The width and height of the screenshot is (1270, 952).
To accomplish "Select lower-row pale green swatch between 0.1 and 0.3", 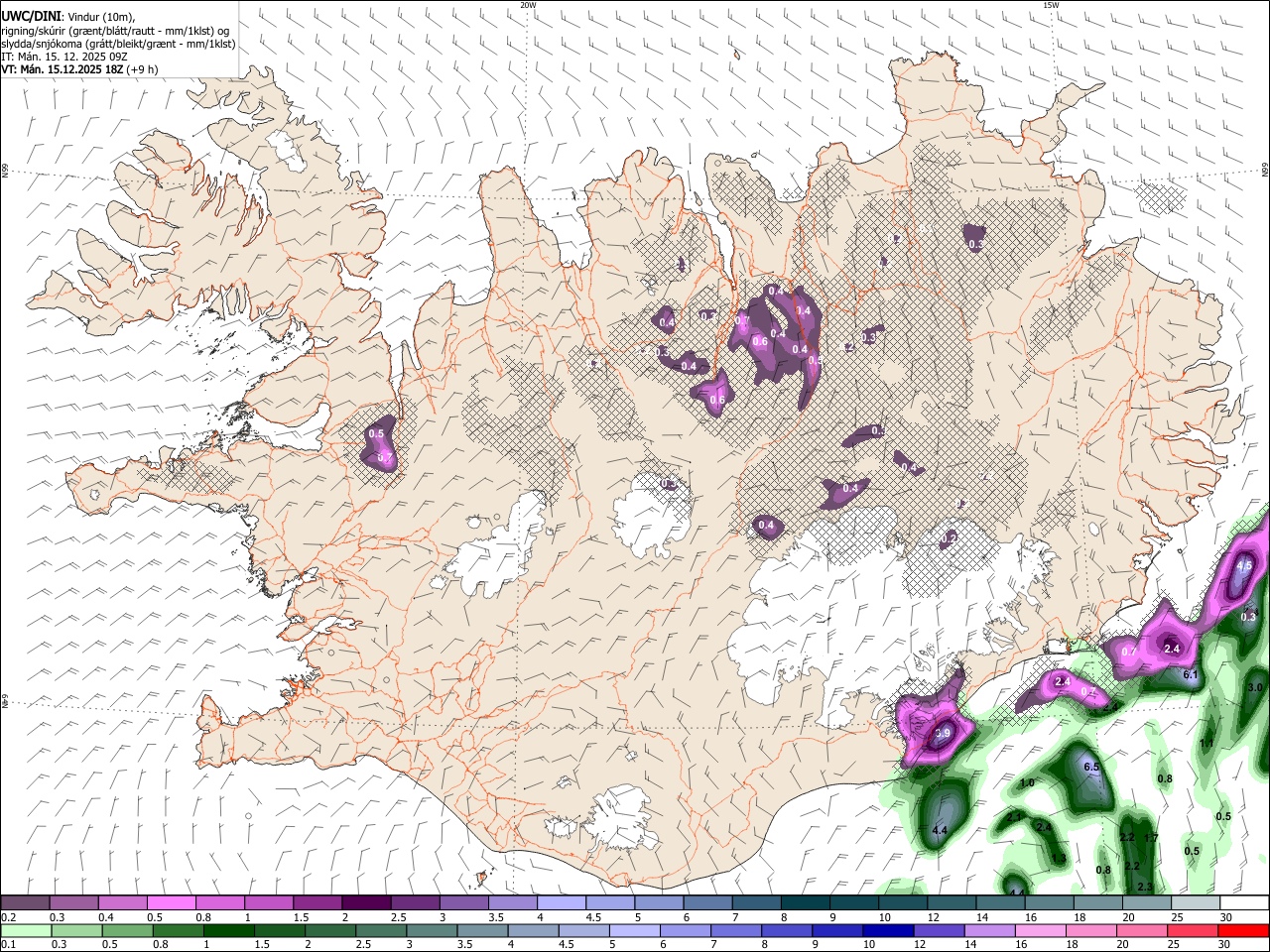I will coord(25,930).
